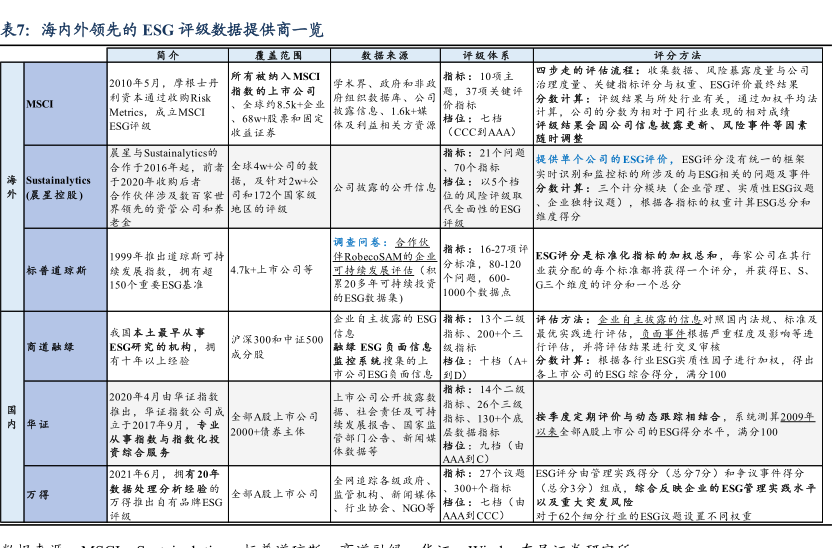840x548 pixels.
Task: Click the 万得 coverage cell '全部A股上市公司'
Action: point(279,494)
